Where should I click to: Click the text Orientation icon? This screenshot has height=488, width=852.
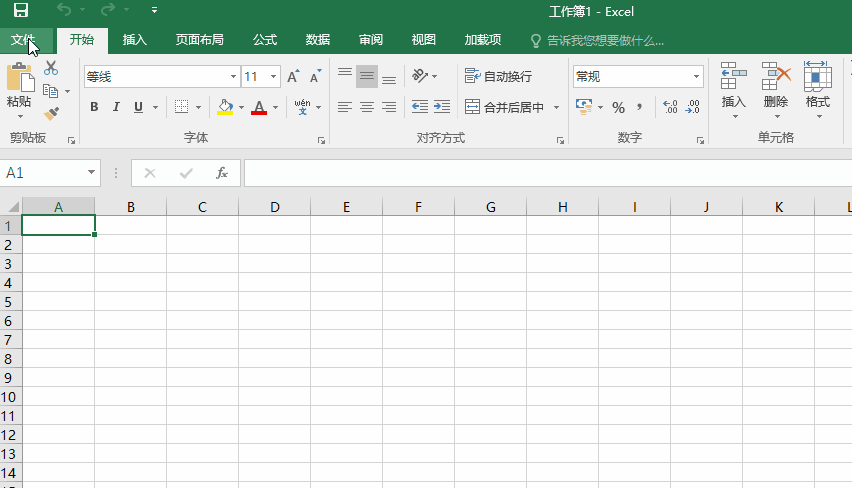420,76
